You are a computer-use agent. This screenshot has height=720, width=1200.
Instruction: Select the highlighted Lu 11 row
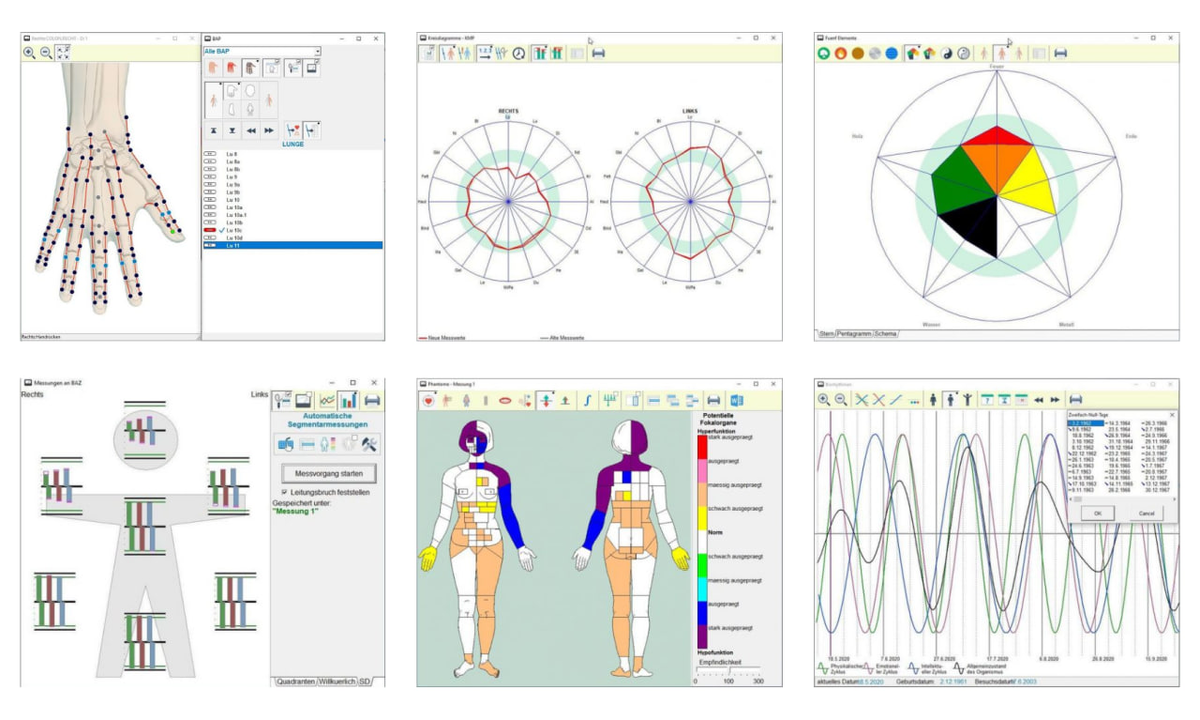(293, 245)
